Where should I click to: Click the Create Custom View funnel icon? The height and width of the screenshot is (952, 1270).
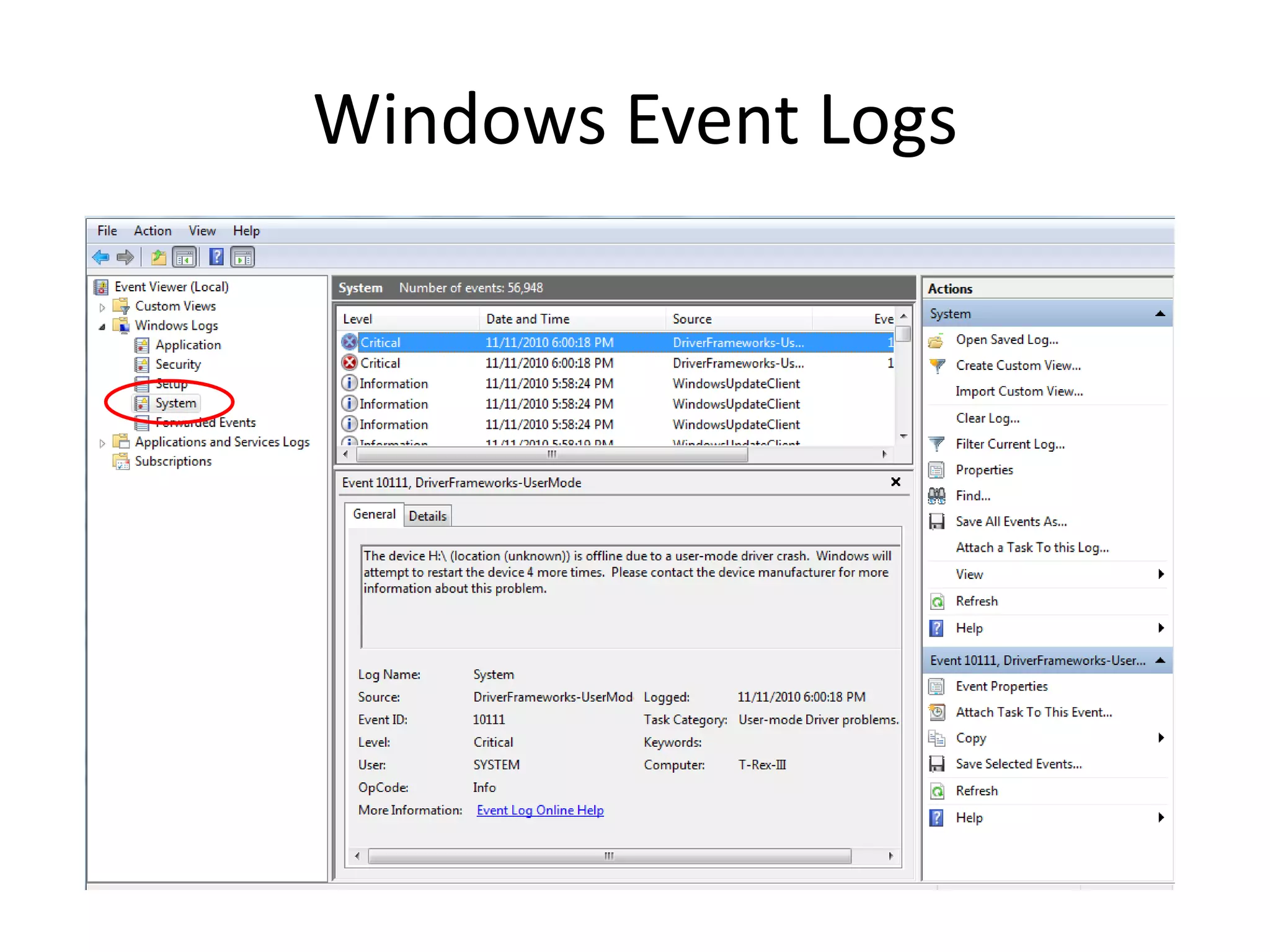(x=937, y=366)
